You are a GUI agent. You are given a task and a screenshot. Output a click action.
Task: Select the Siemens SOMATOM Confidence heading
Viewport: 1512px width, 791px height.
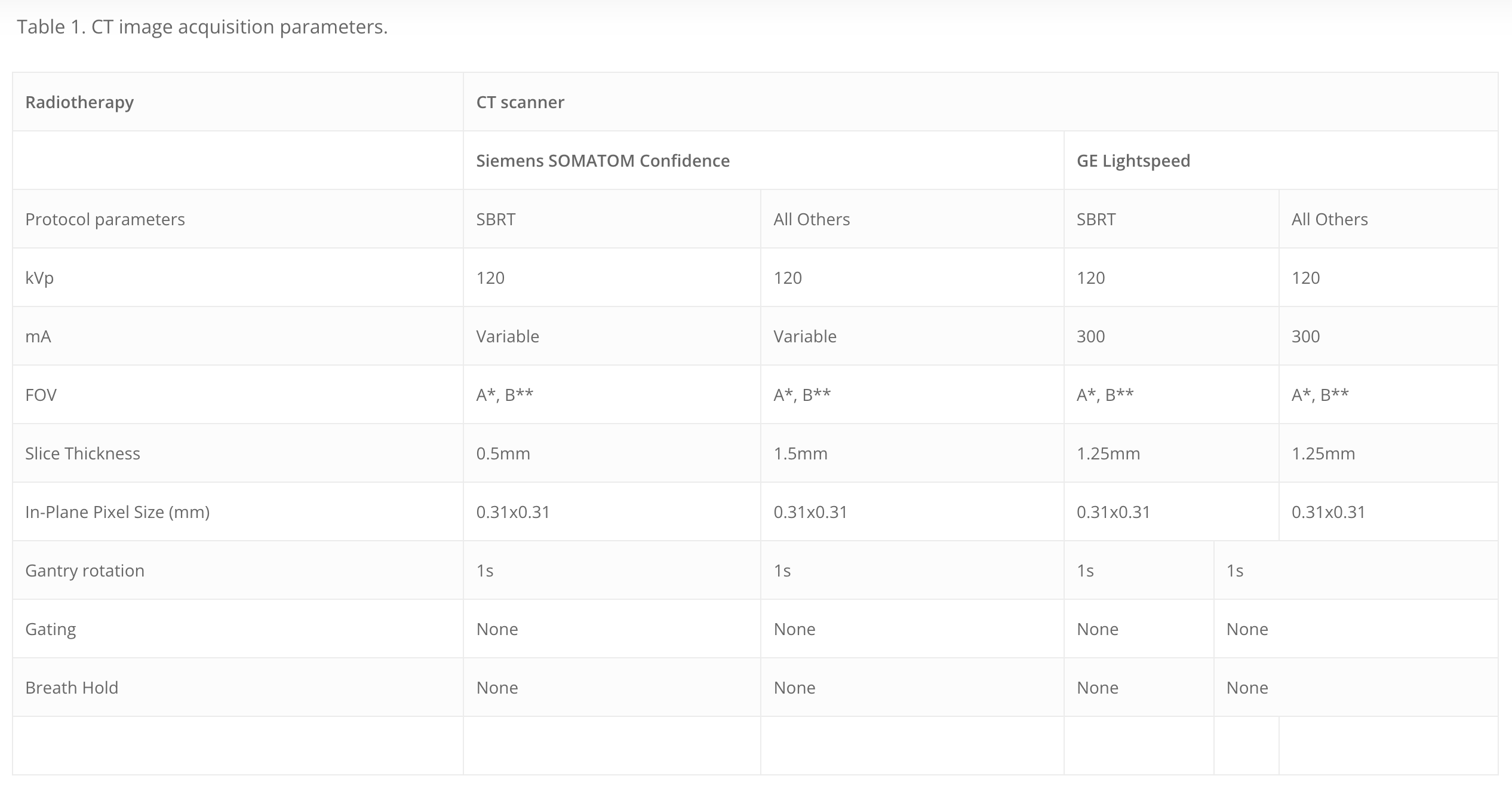pyautogui.click(x=603, y=161)
